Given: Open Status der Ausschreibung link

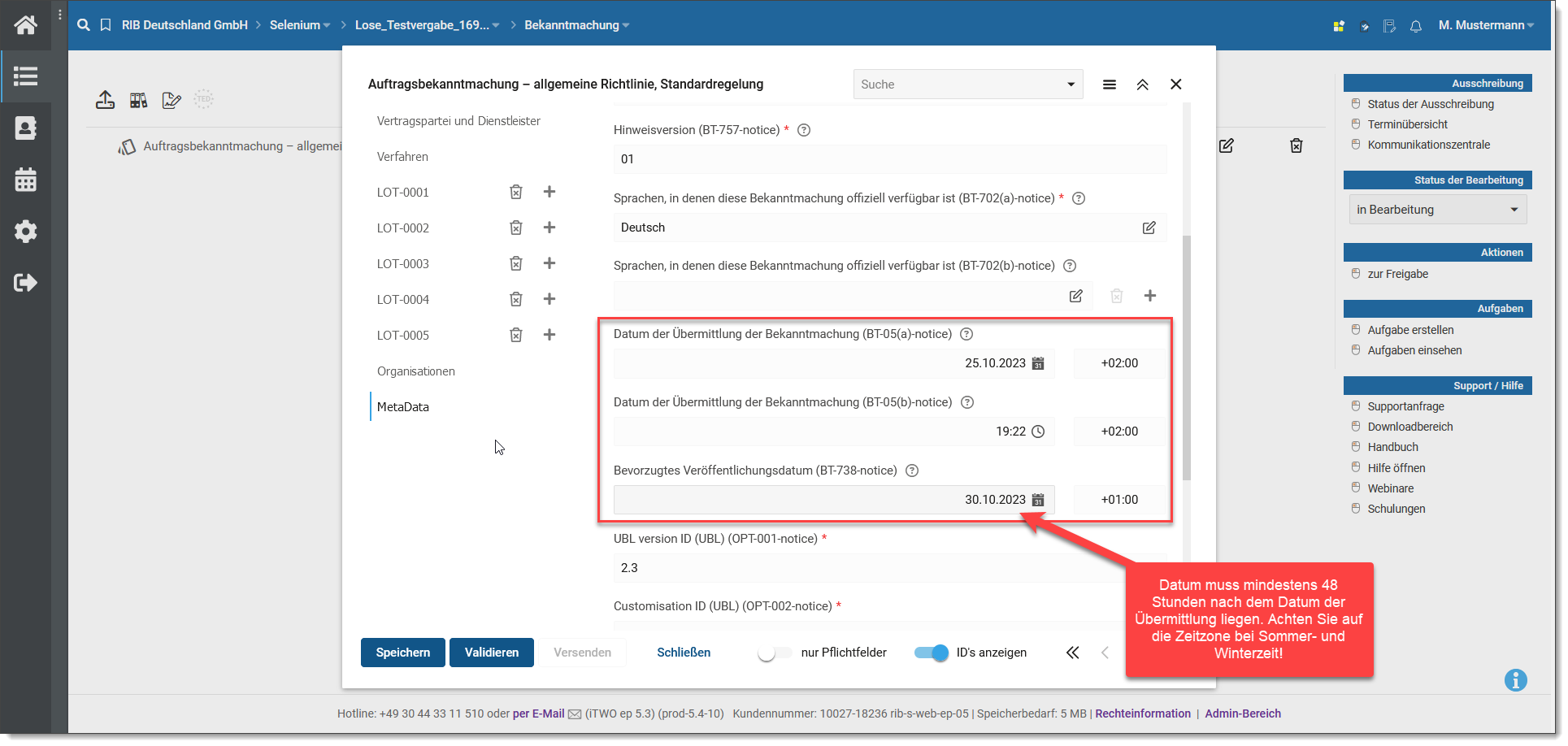Looking at the screenshot, I should (1431, 104).
